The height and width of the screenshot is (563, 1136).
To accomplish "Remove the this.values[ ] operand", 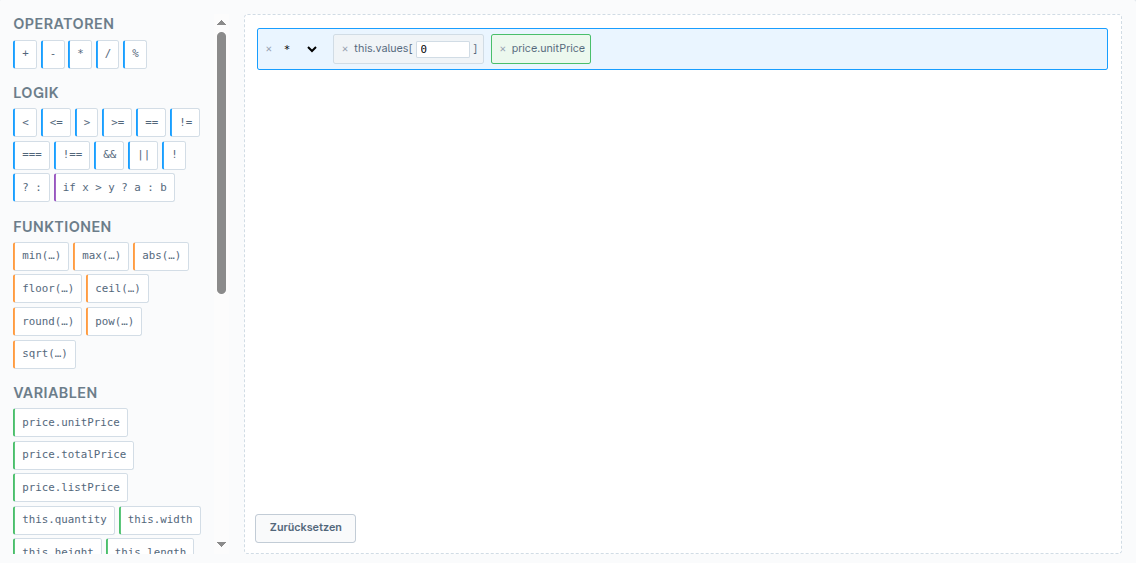I will [345, 49].
